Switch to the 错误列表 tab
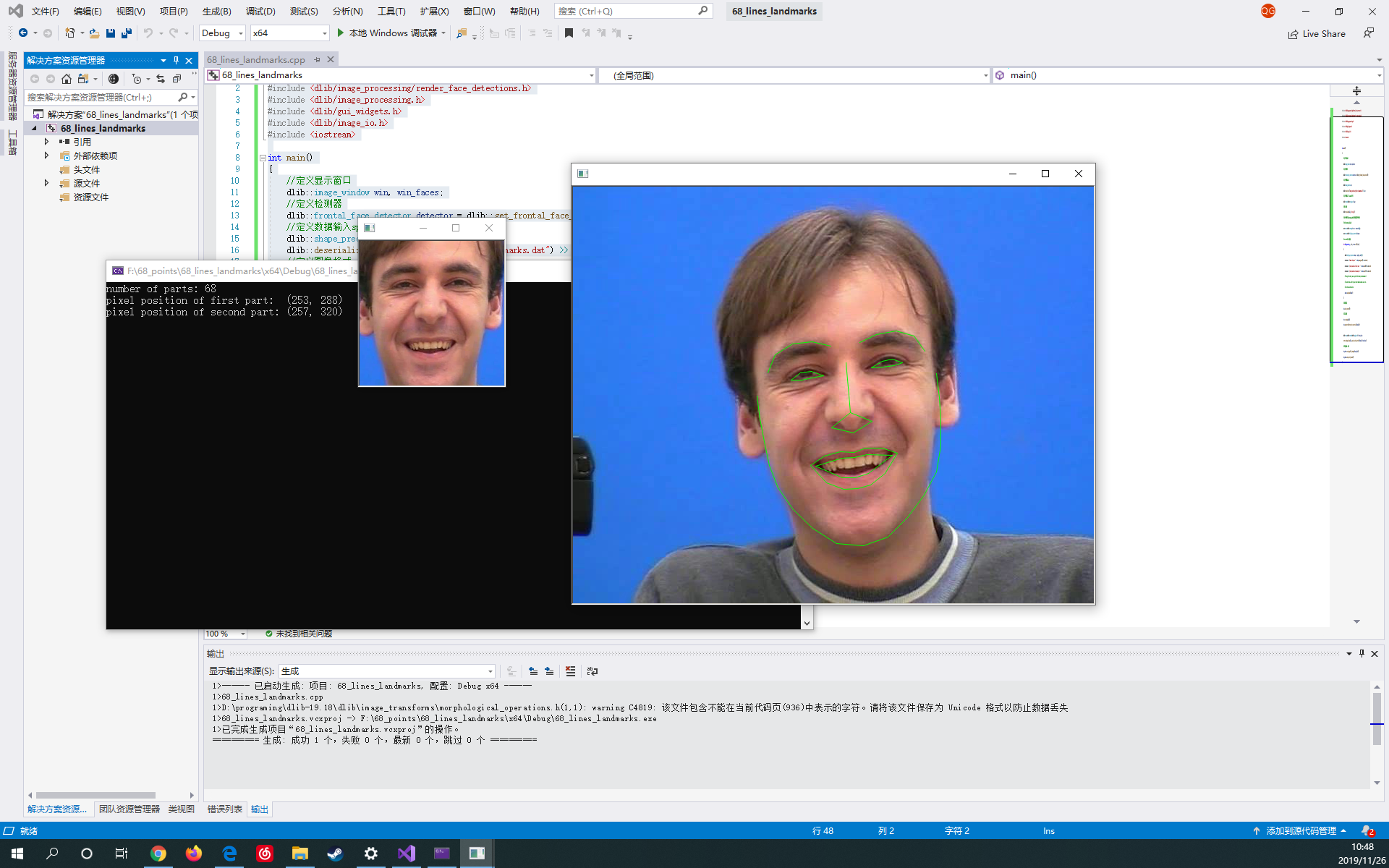Screen dimensions: 1389x868 click(x=224, y=809)
